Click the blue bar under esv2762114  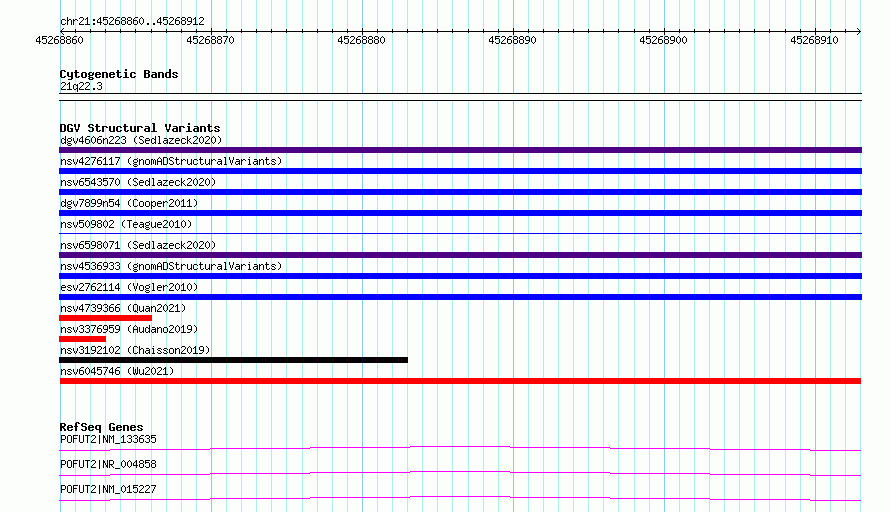[x=460, y=297]
